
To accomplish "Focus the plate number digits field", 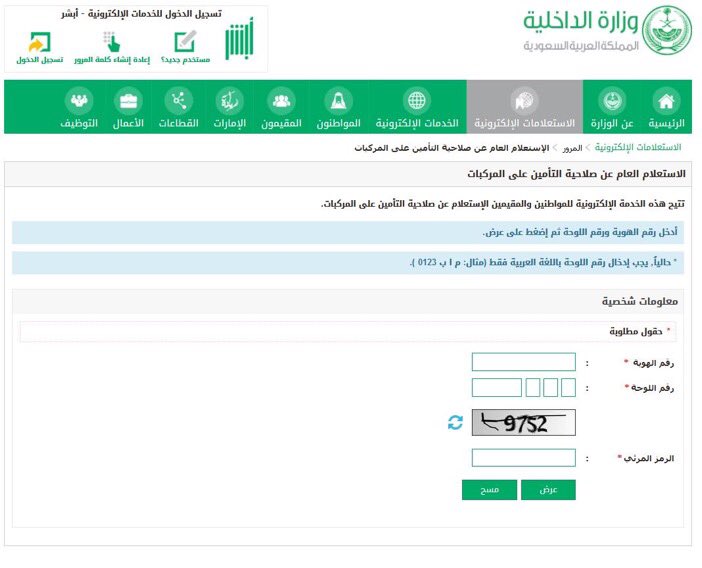I will [x=497, y=388].
